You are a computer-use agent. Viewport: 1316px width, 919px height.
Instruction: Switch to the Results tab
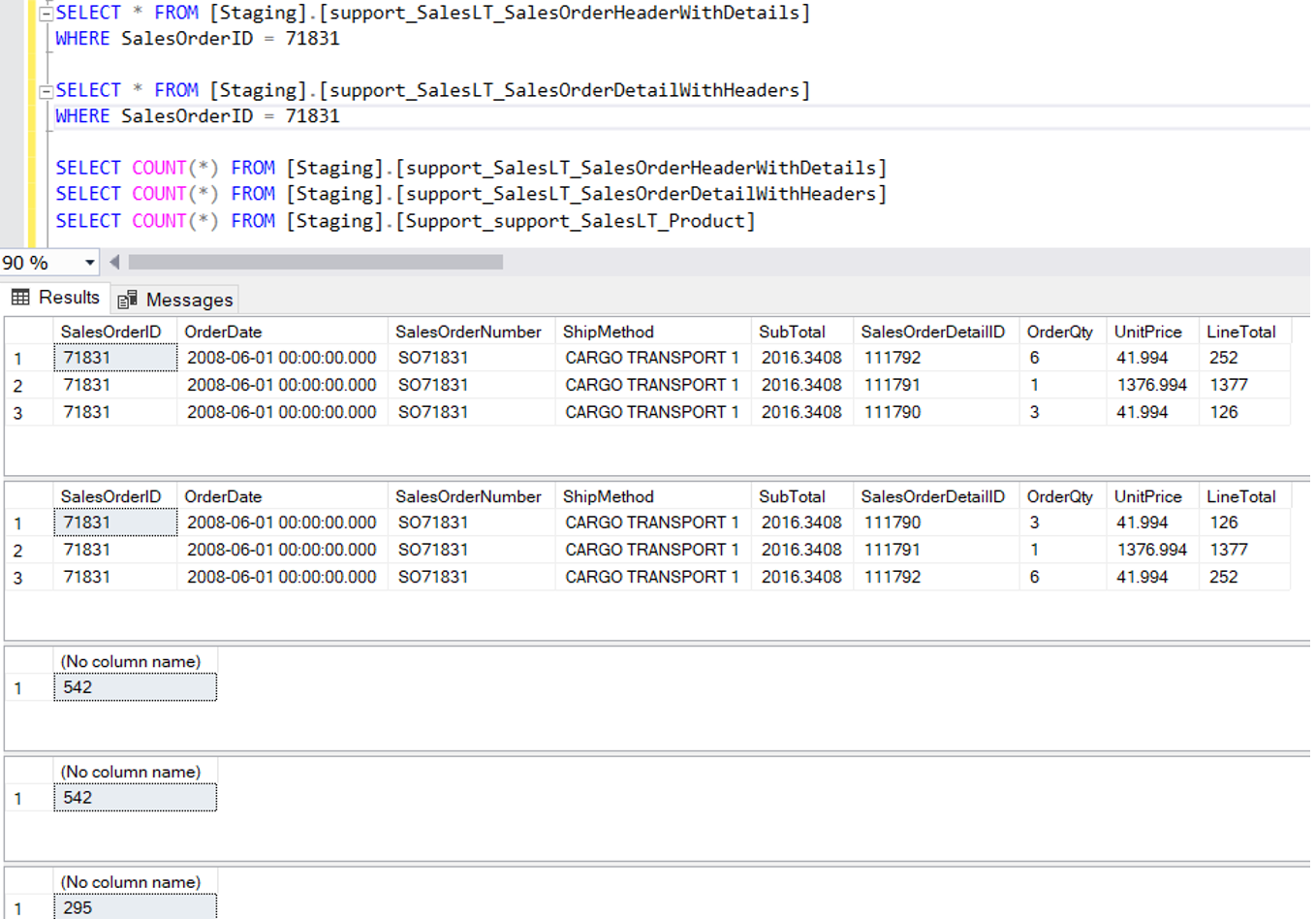[55, 298]
